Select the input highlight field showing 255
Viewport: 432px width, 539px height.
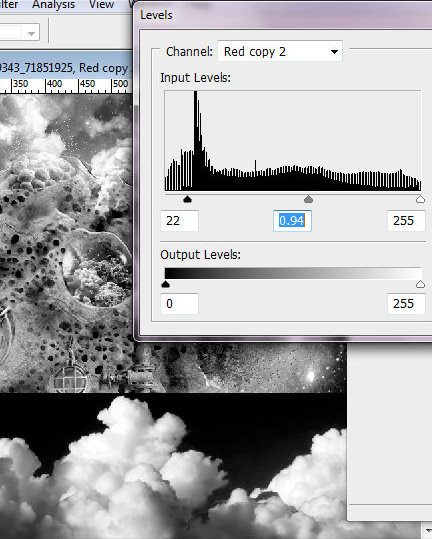[406, 221]
